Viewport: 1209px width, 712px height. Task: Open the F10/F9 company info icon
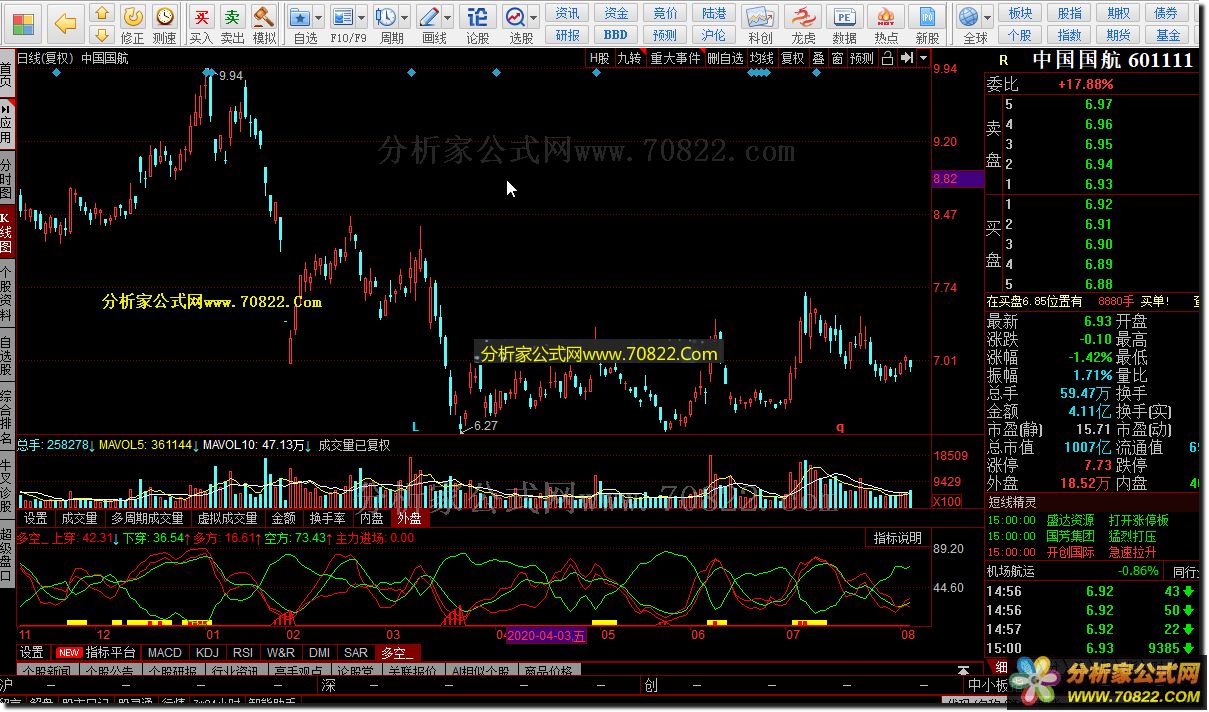click(x=343, y=17)
